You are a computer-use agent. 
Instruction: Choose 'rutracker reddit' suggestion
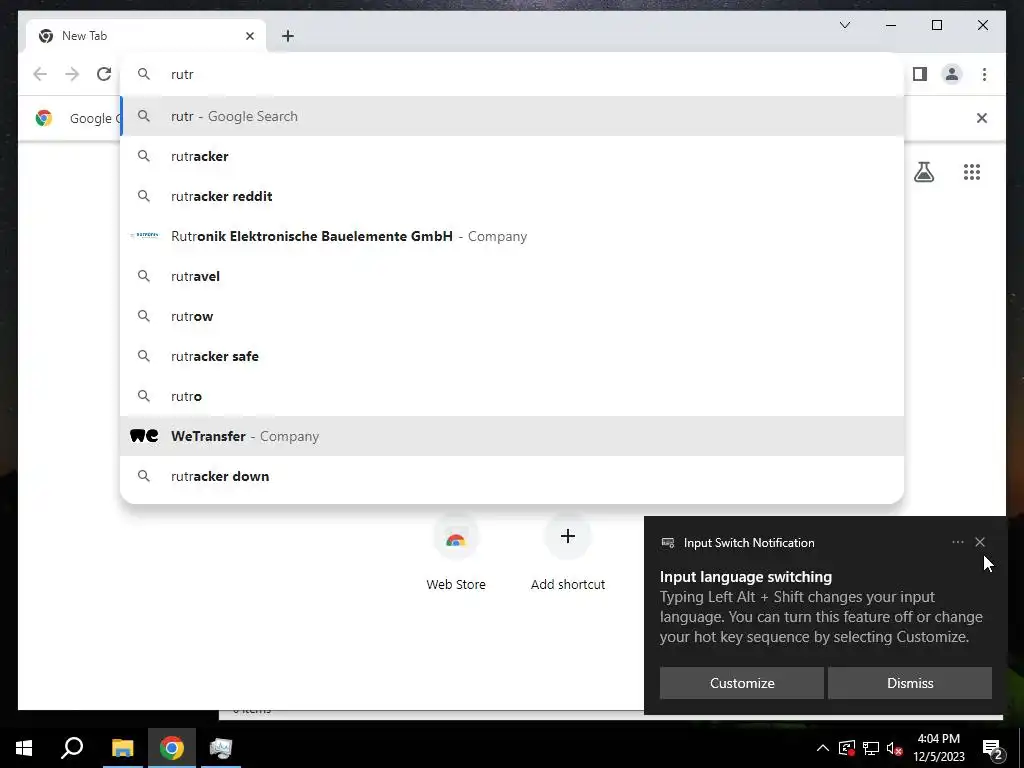pos(512,196)
